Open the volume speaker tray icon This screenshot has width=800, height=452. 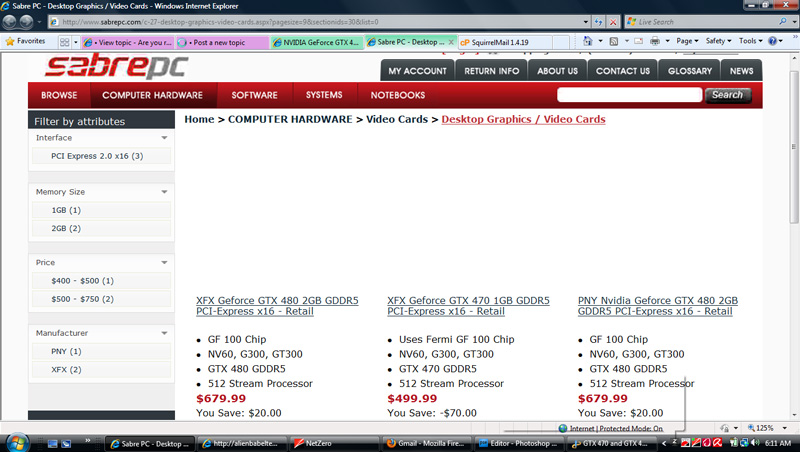(x=755, y=443)
